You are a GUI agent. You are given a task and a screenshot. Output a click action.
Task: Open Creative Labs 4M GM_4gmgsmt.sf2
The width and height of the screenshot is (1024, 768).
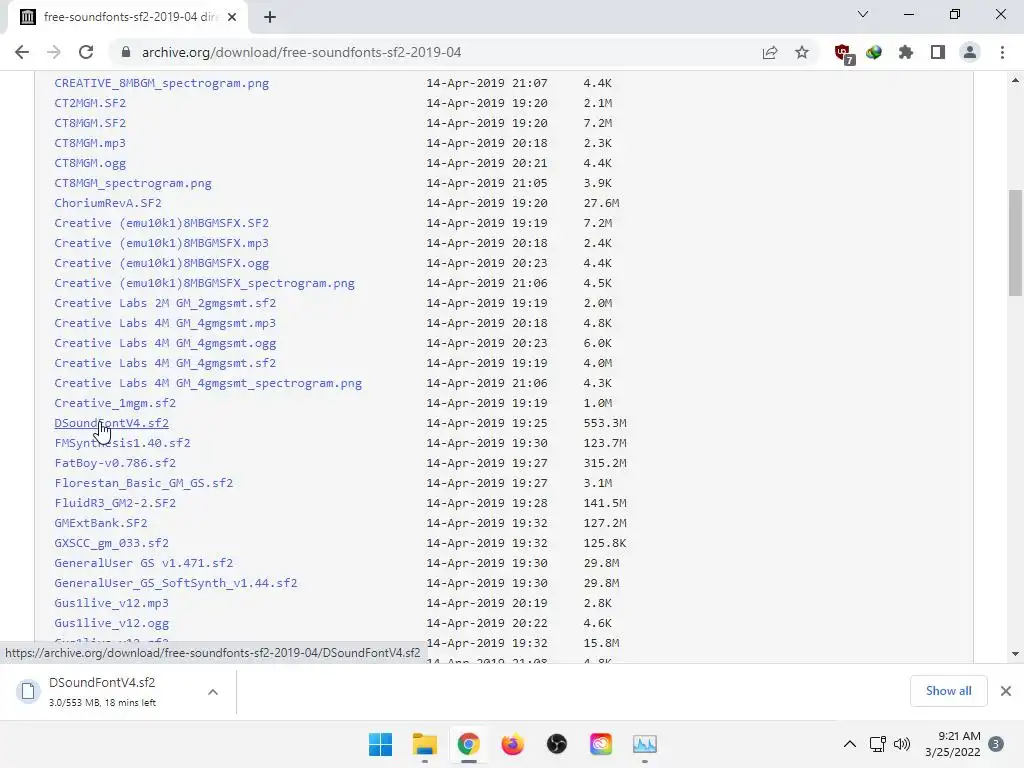pyautogui.click(x=165, y=363)
